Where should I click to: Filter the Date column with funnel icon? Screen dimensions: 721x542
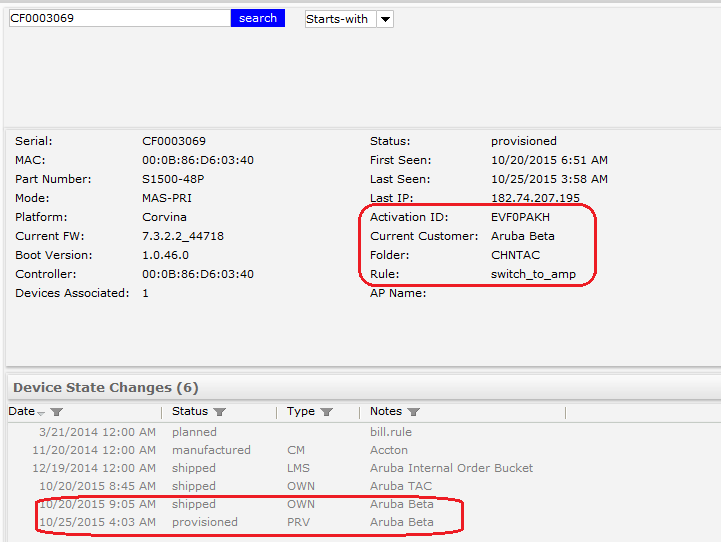(x=57, y=412)
